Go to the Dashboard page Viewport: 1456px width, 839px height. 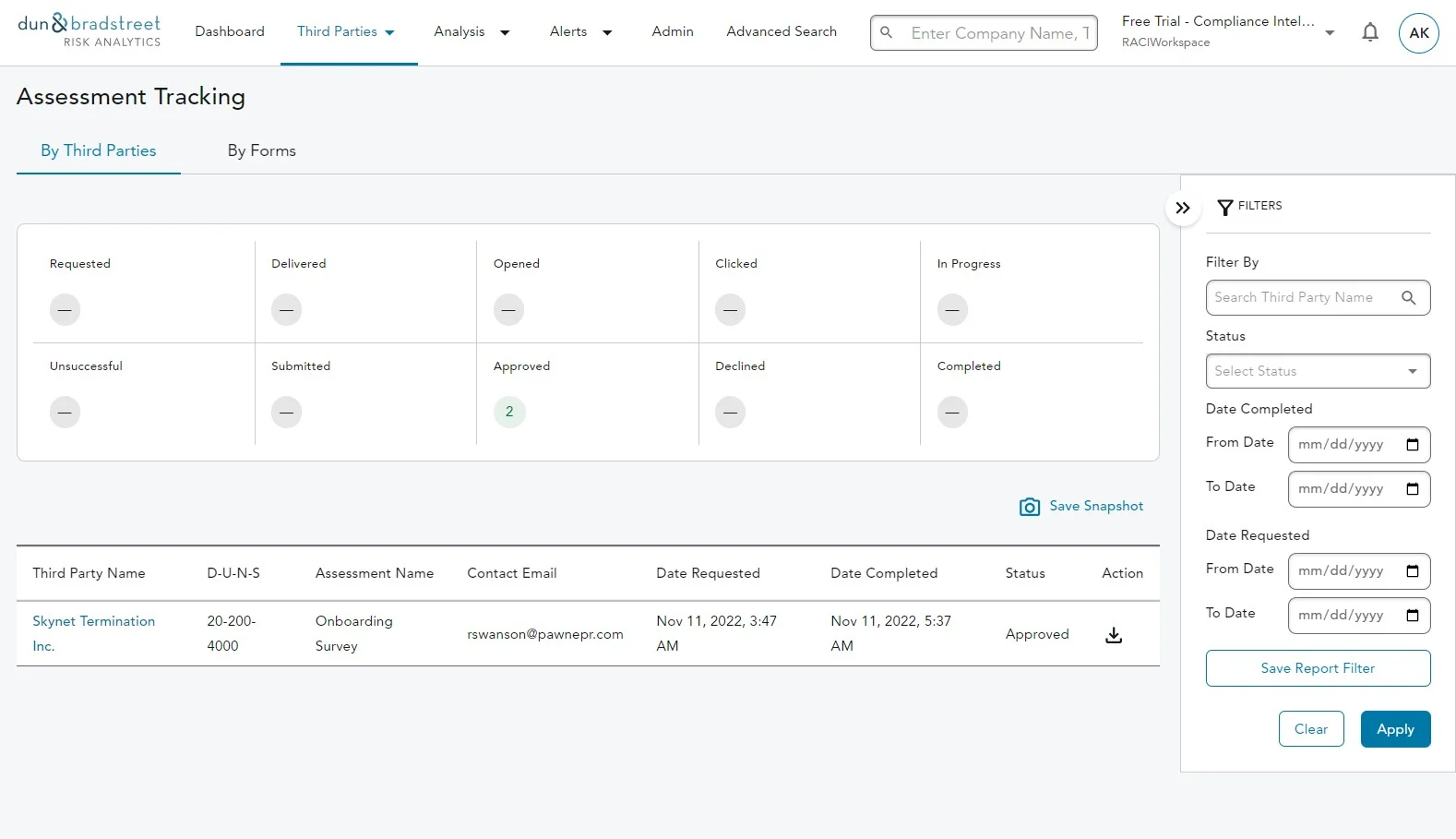tap(230, 31)
